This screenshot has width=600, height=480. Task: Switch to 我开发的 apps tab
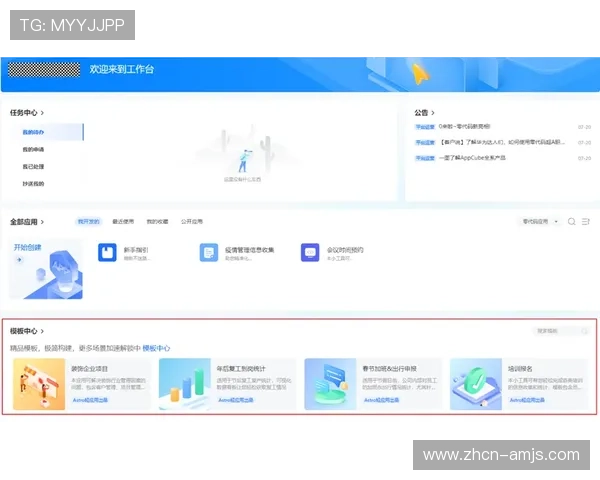coord(88,222)
